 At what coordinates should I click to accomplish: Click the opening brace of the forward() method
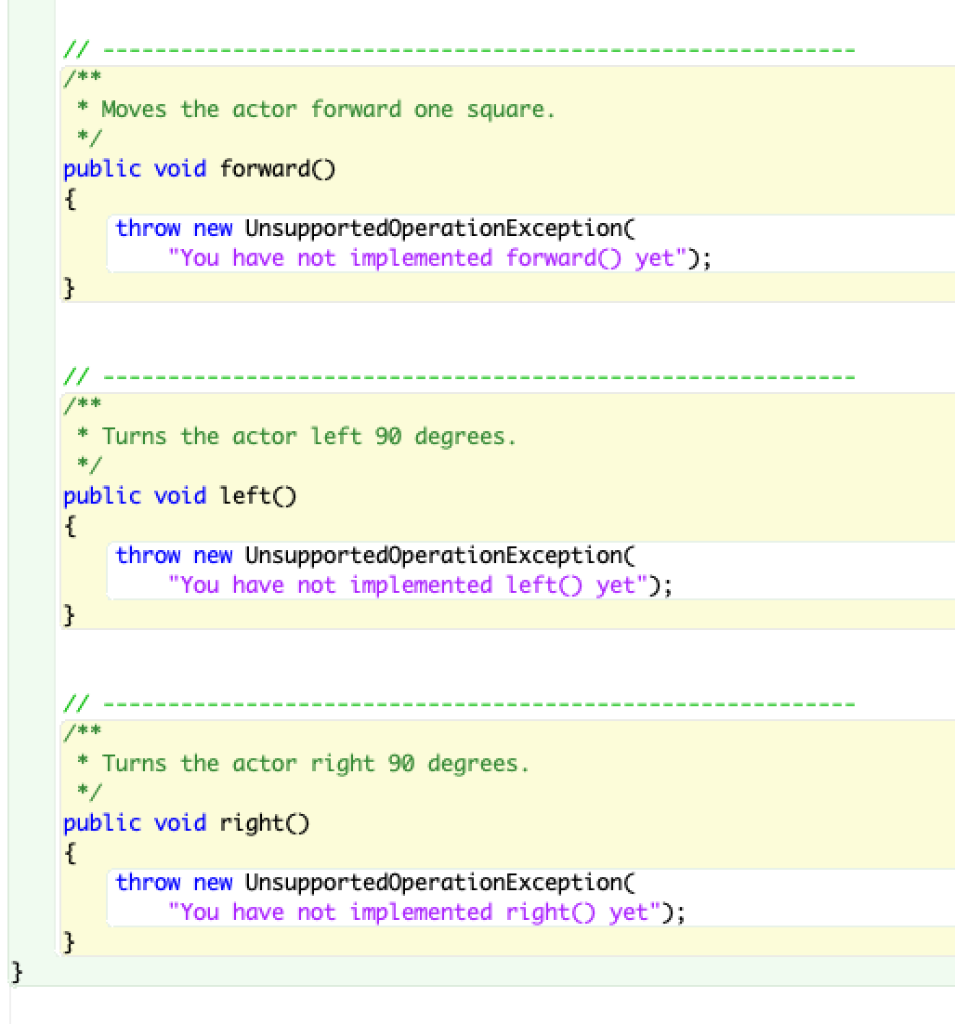70,199
